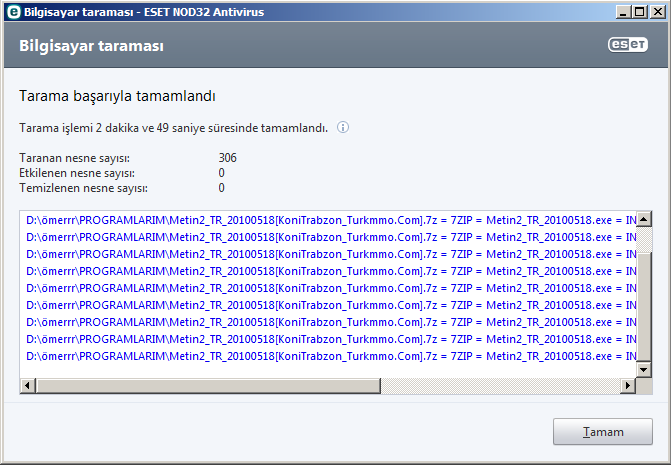Click the log list's scroll left arrow
The image size is (671, 465).
click(x=27, y=385)
